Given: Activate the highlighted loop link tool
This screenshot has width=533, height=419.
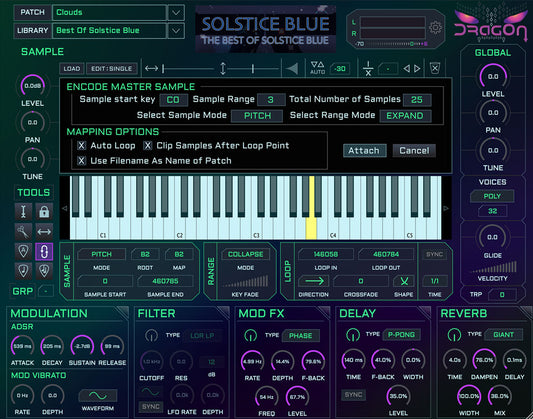Looking at the screenshot, I should pyautogui.click(x=44, y=252).
